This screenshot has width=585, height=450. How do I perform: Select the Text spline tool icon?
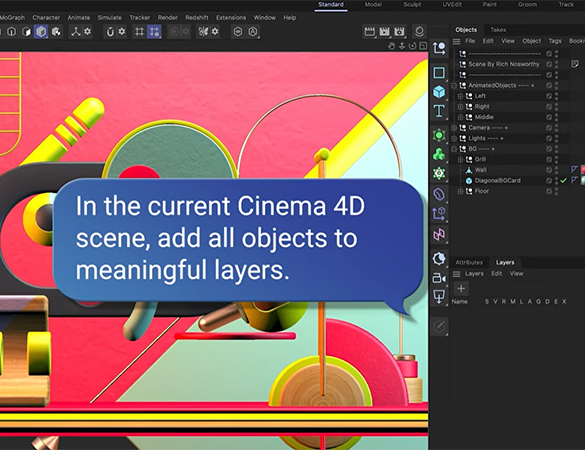[439, 111]
